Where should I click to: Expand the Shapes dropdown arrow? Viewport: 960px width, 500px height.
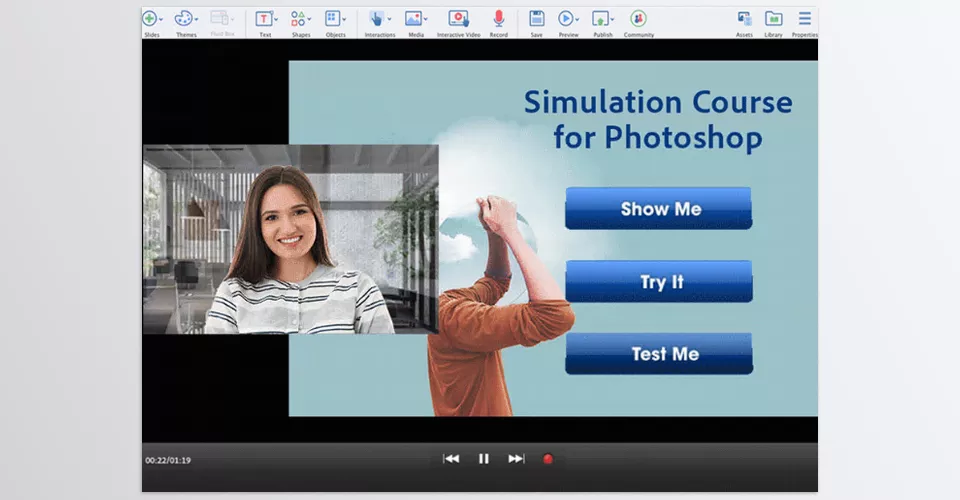click(x=309, y=20)
